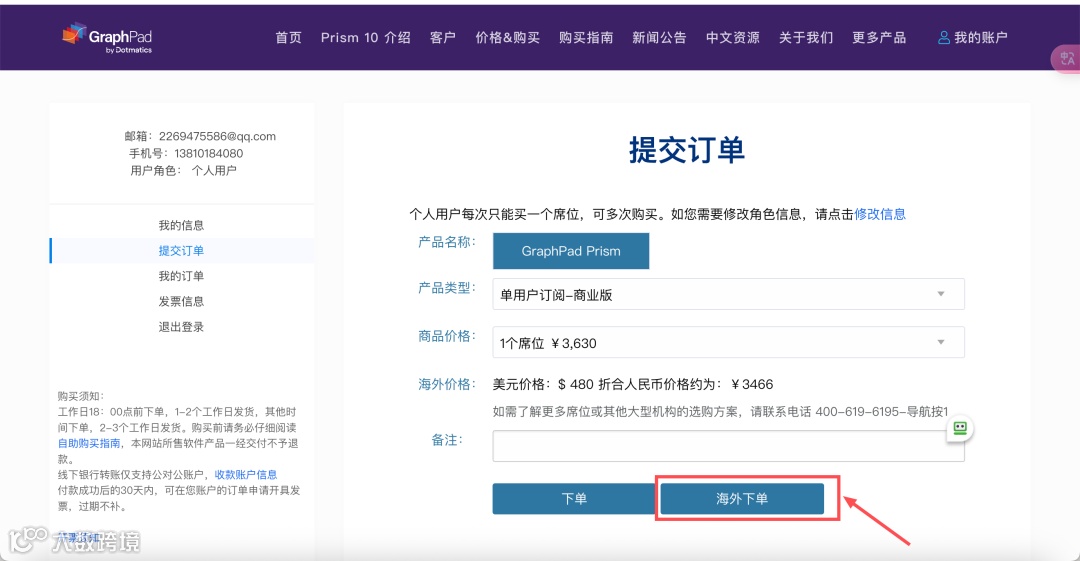This screenshot has height=561, width=1080.
Task: Open 发票信息 sidebar entry
Action: pyautogui.click(x=181, y=302)
